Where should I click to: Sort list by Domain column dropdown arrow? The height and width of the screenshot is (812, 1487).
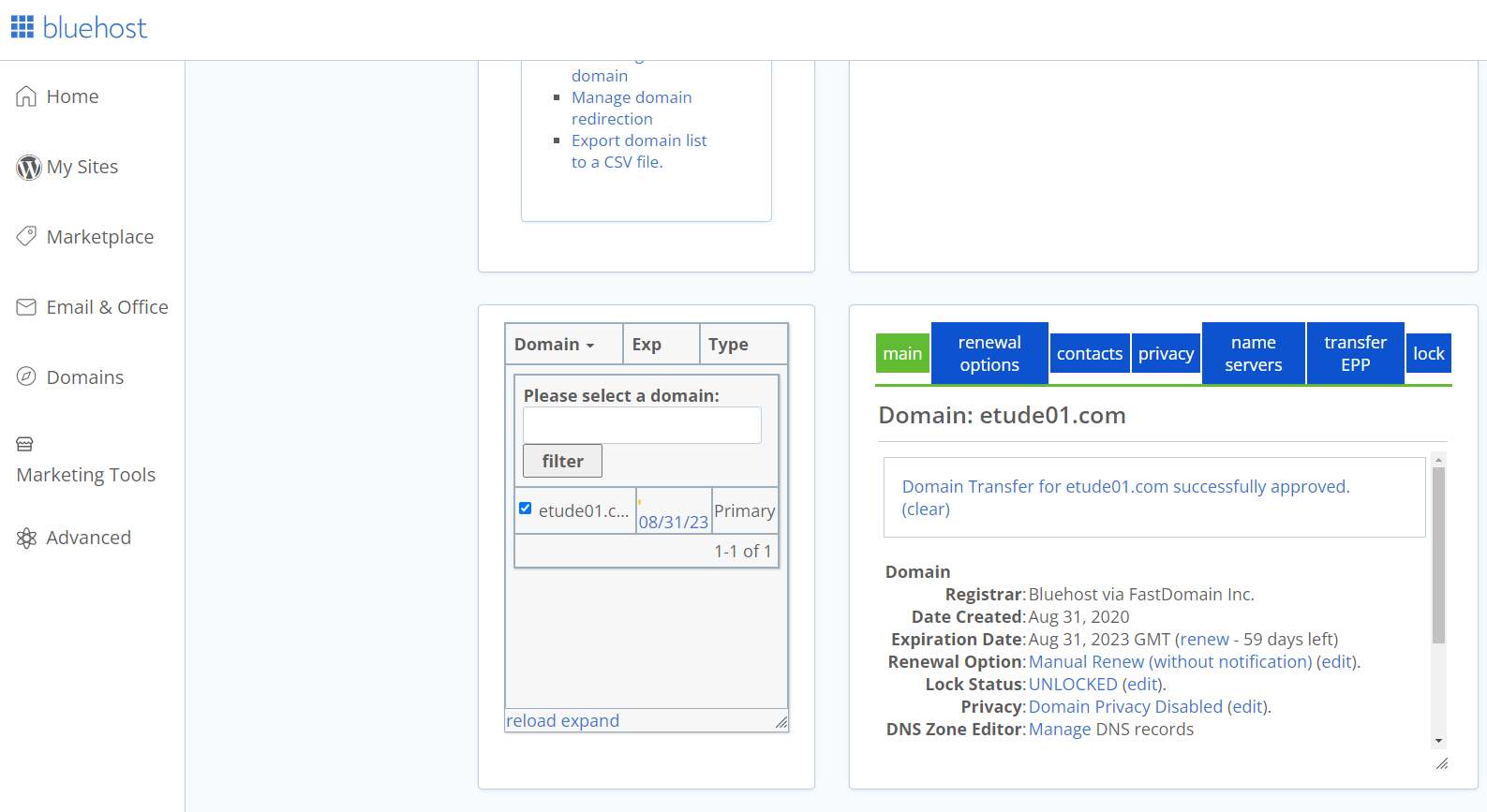(x=590, y=346)
